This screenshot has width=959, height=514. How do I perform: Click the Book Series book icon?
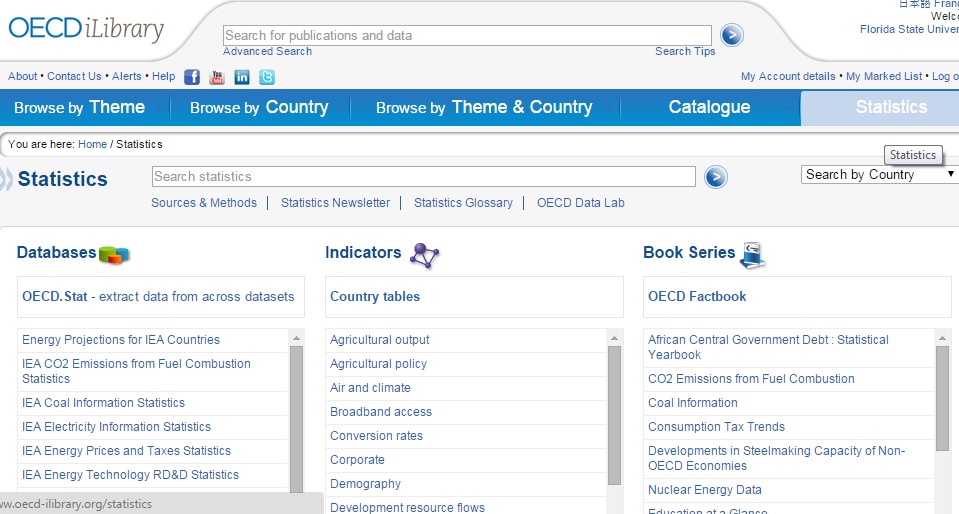(753, 255)
